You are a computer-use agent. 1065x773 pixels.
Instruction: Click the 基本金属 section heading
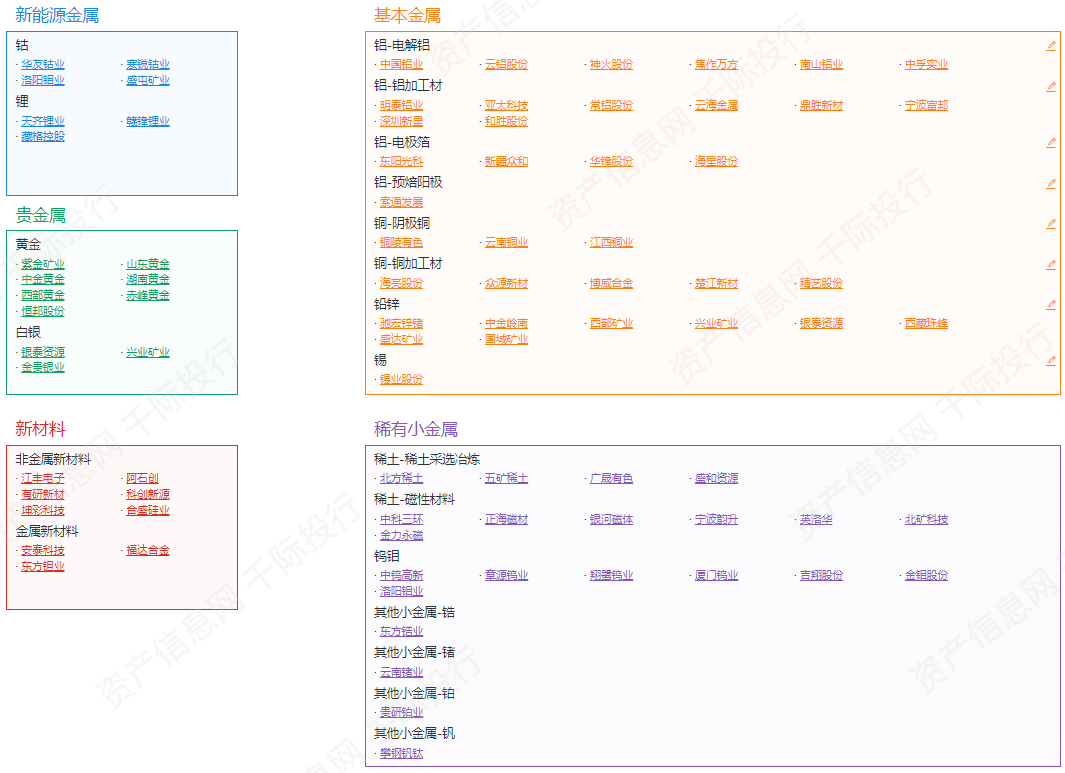(407, 16)
